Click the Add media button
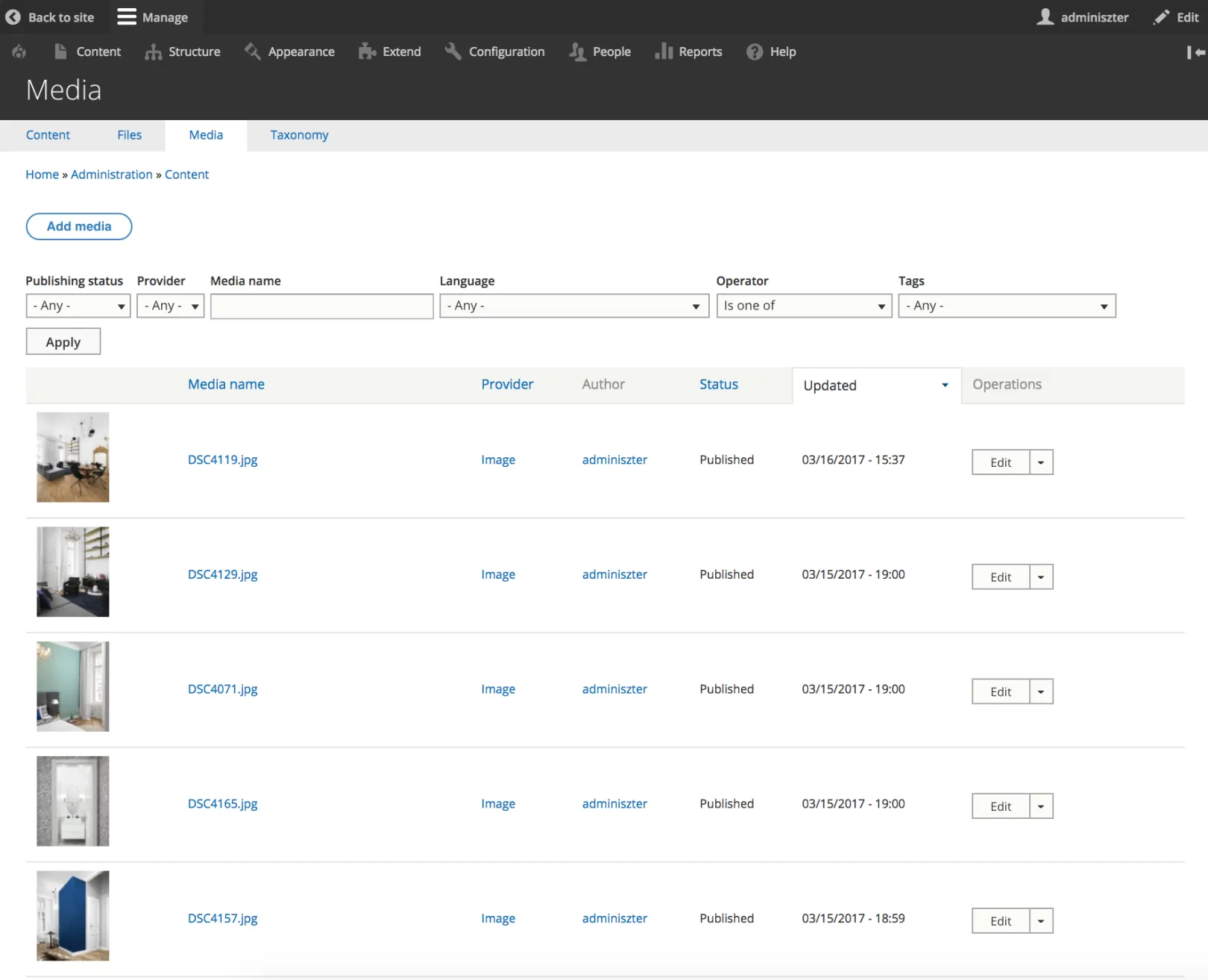This screenshot has width=1208, height=980. point(79,227)
